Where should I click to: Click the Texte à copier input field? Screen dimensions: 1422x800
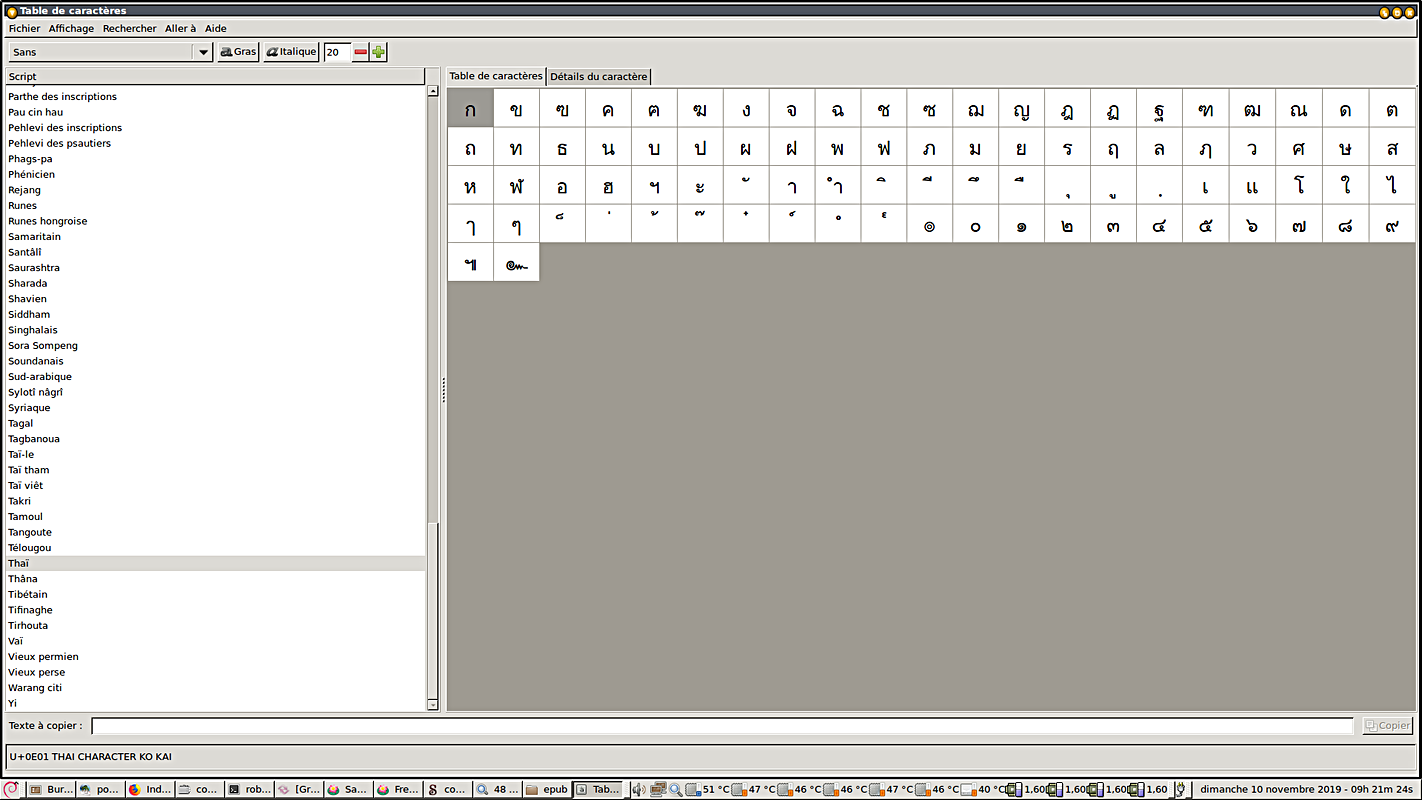click(x=722, y=726)
